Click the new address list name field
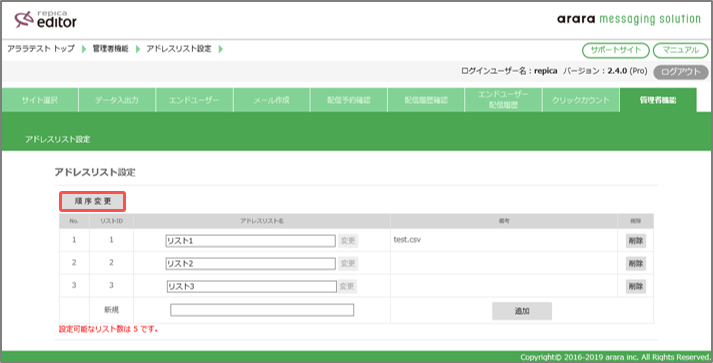Viewport: 713px width, 363px height. 262,310
